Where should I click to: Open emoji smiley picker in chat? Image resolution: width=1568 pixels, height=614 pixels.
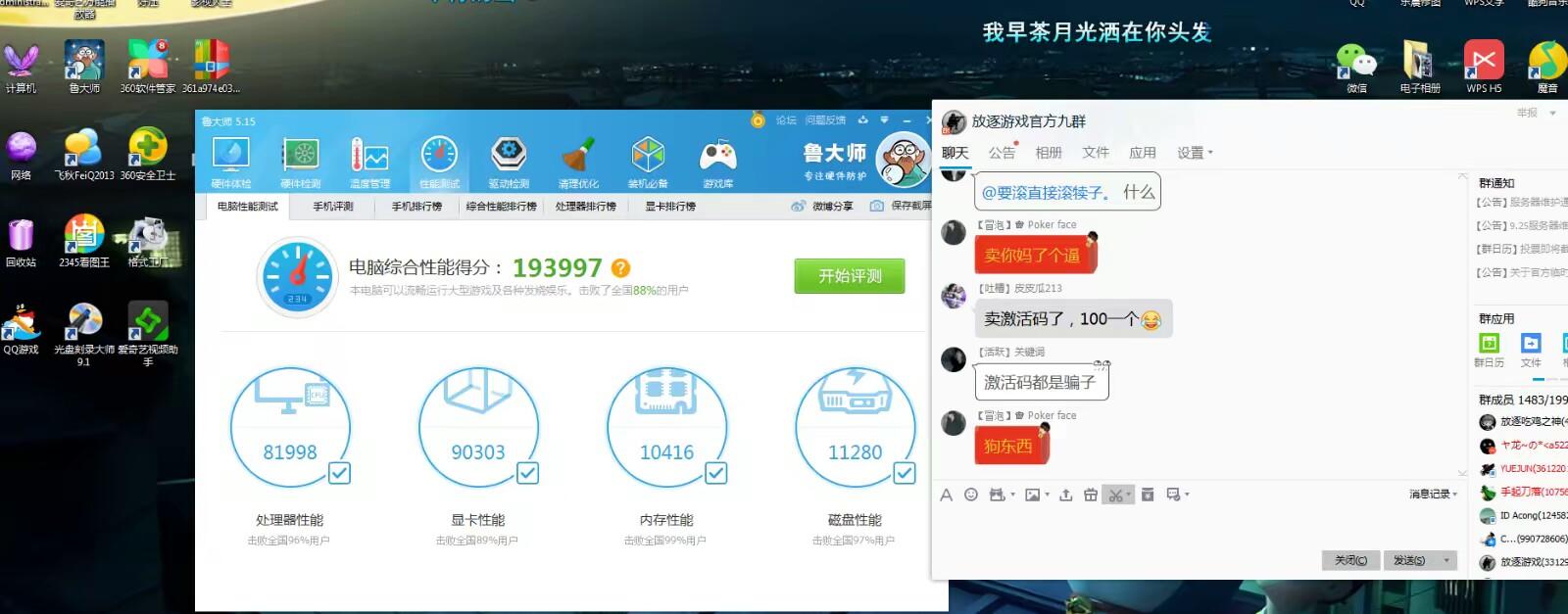tap(971, 495)
